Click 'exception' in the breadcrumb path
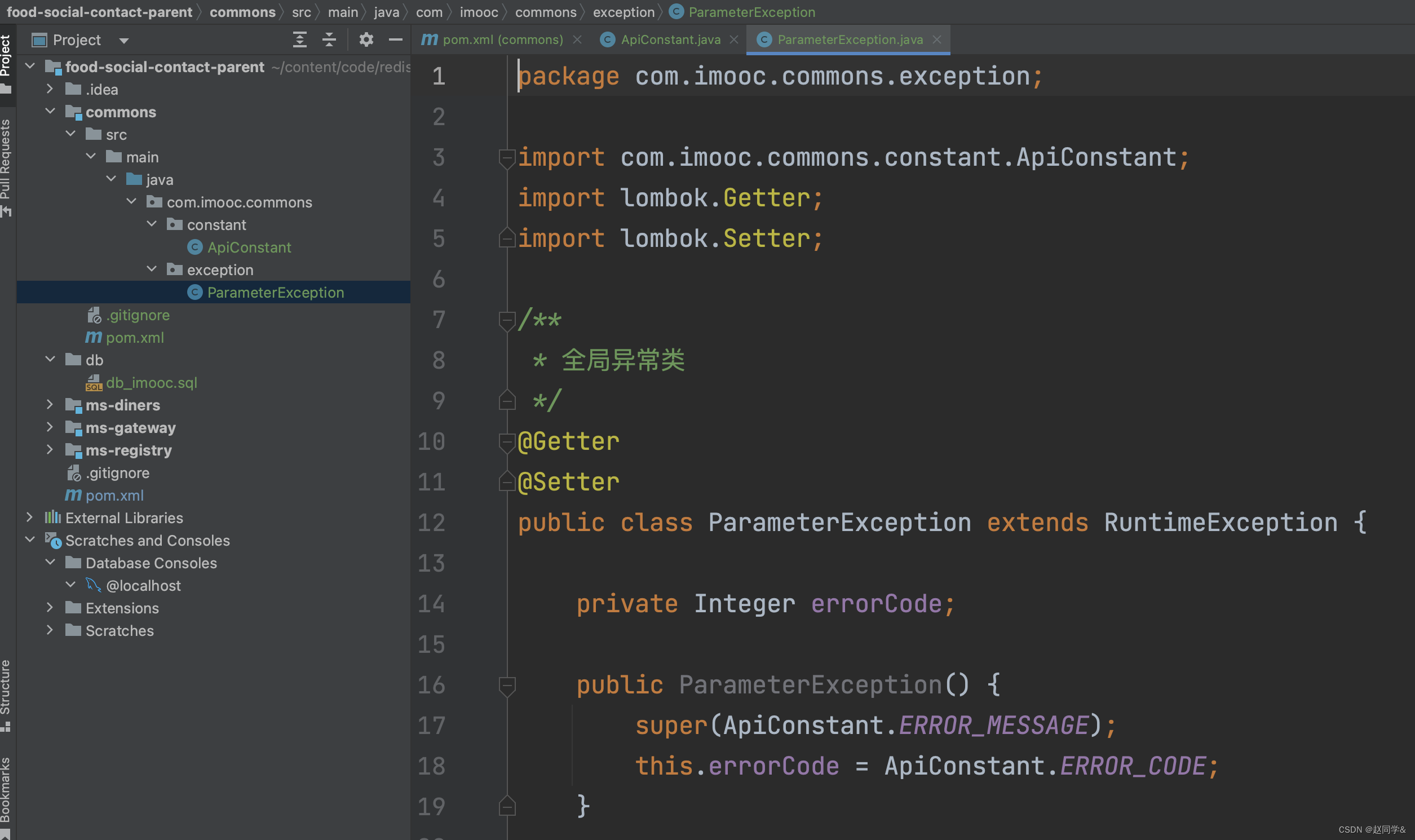This screenshot has height=840, width=1415. tap(623, 12)
